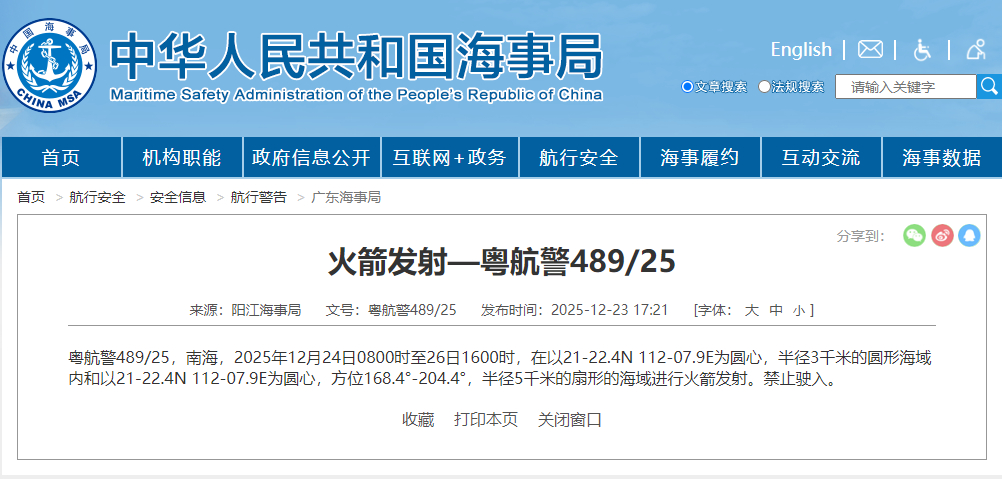Image resolution: width=1002 pixels, height=479 pixels.
Task: Select the 法规搜索 radio button
Action: (x=765, y=87)
